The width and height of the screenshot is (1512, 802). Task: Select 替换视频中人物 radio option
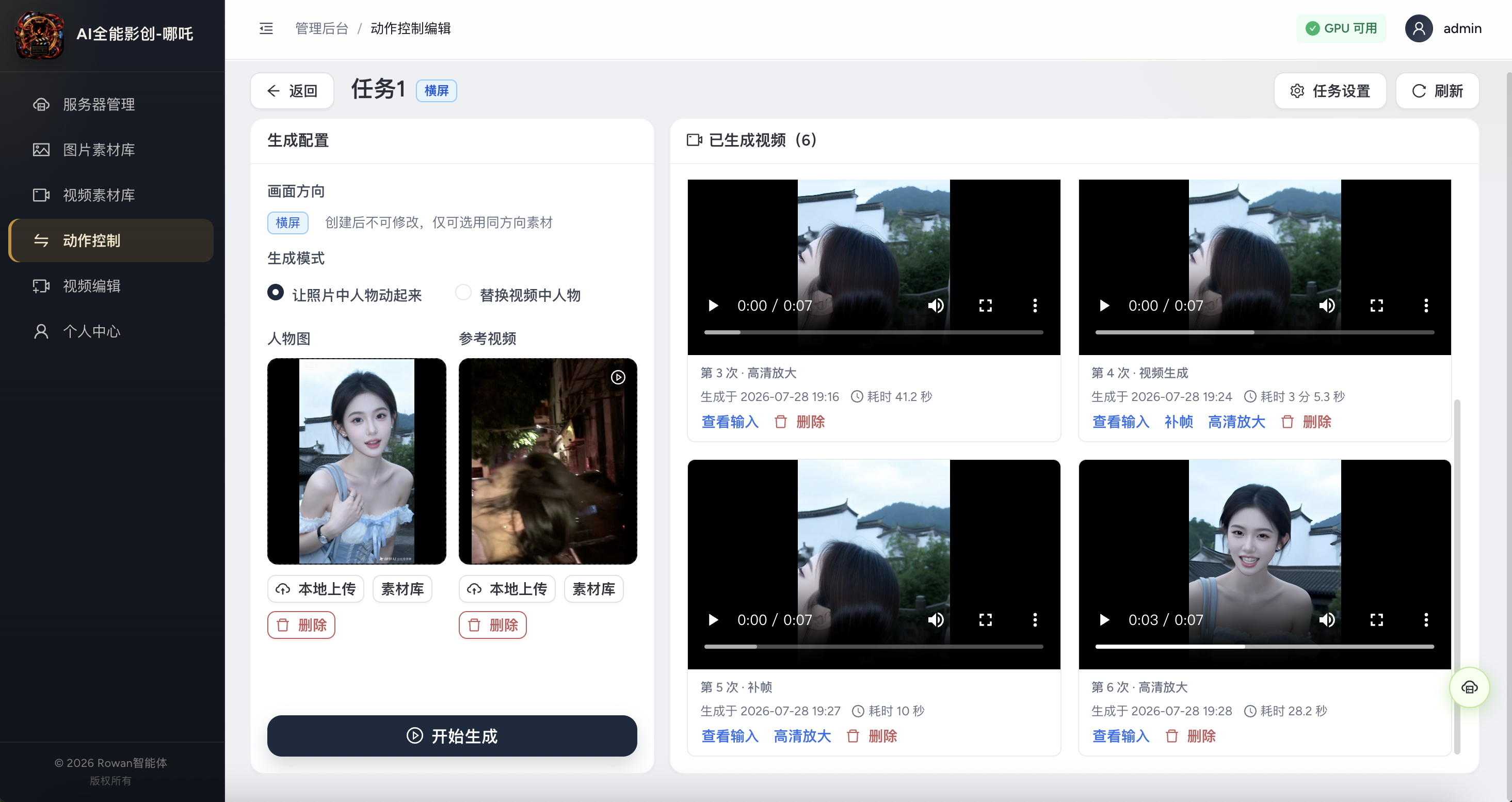(463, 293)
